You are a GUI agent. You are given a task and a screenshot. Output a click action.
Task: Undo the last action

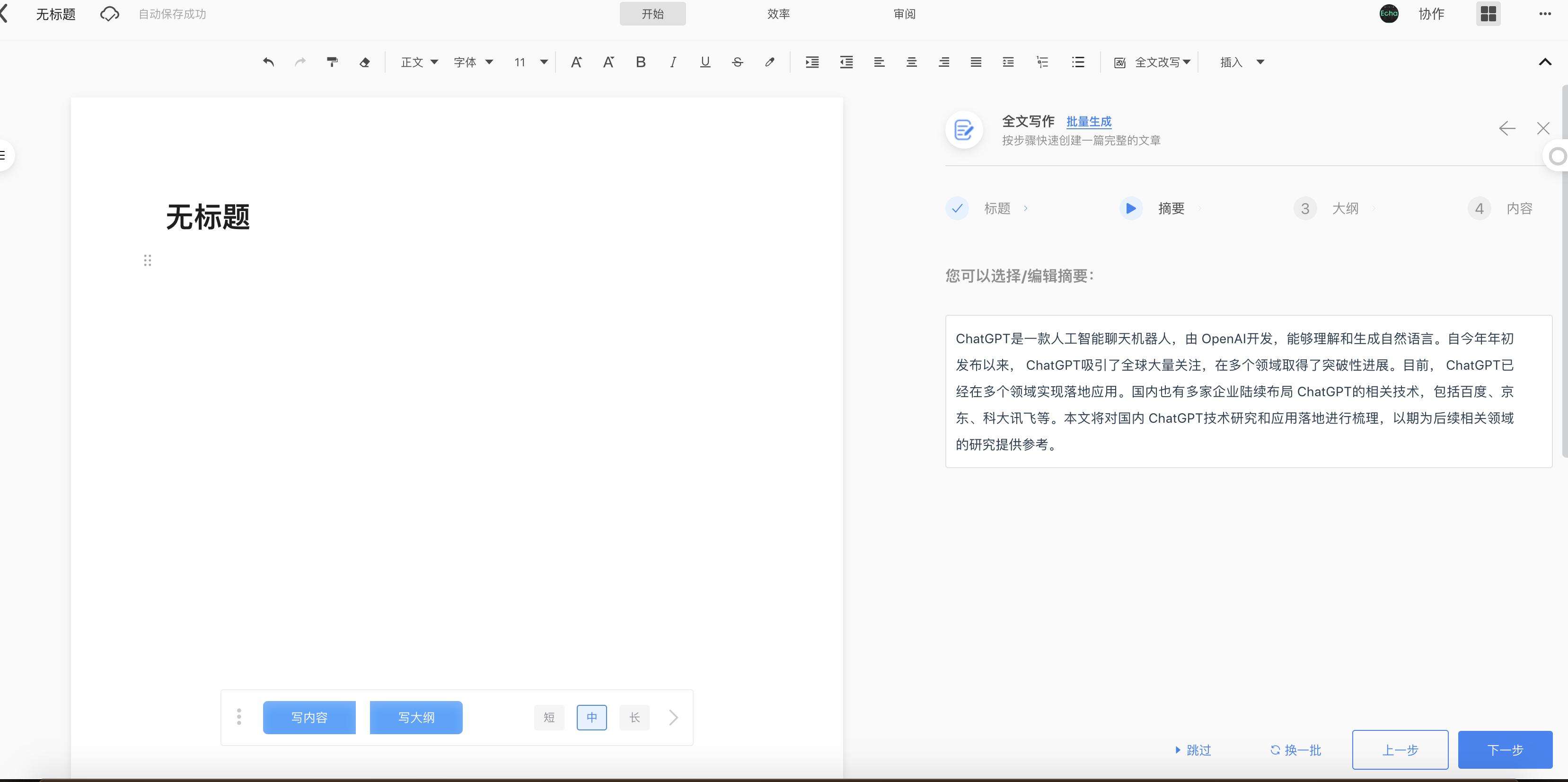(268, 62)
